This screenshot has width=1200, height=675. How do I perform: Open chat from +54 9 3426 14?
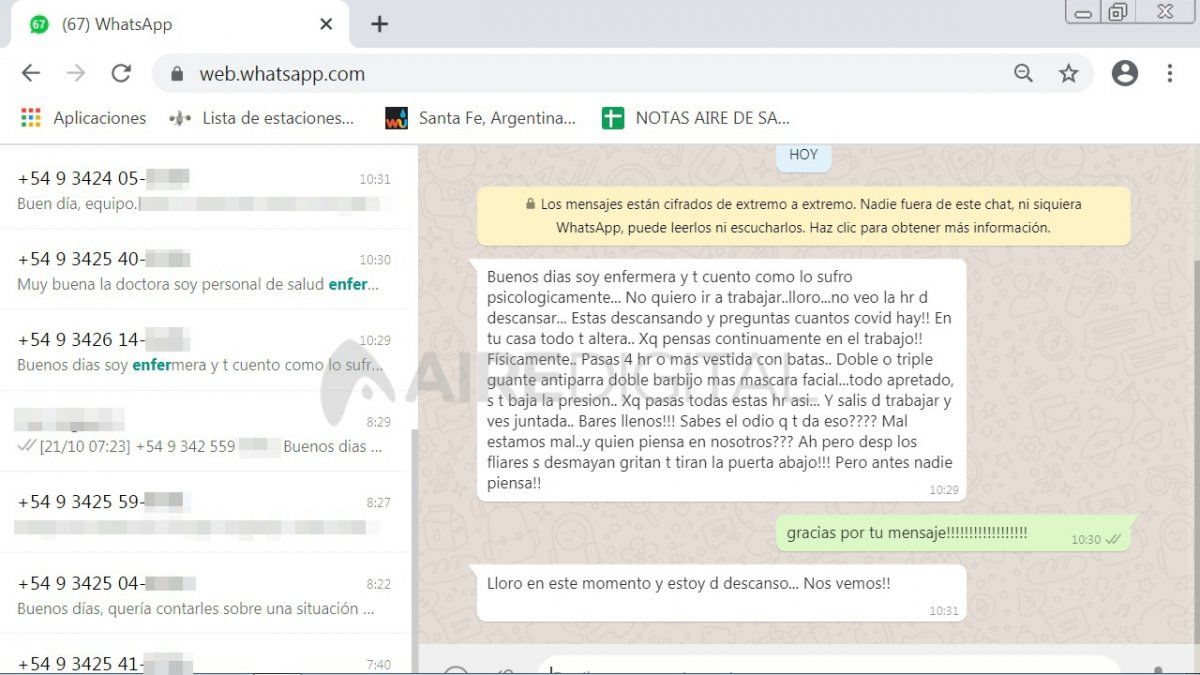click(204, 351)
